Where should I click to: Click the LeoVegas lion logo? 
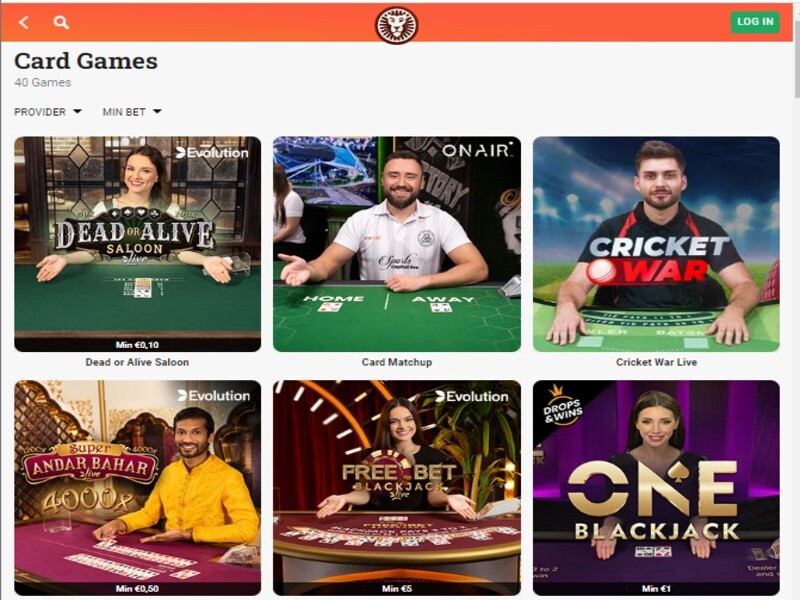396,24
